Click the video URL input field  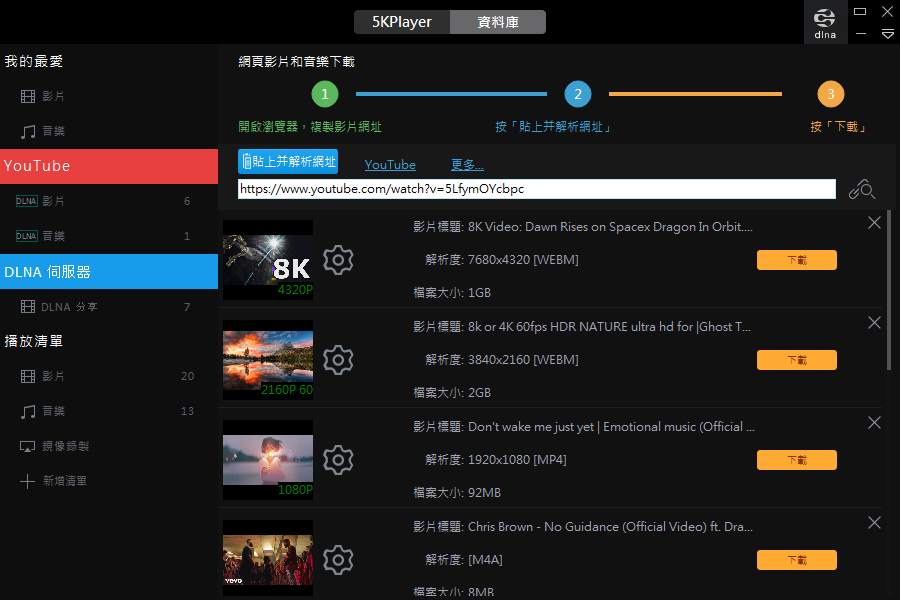[x=536, y=189]
